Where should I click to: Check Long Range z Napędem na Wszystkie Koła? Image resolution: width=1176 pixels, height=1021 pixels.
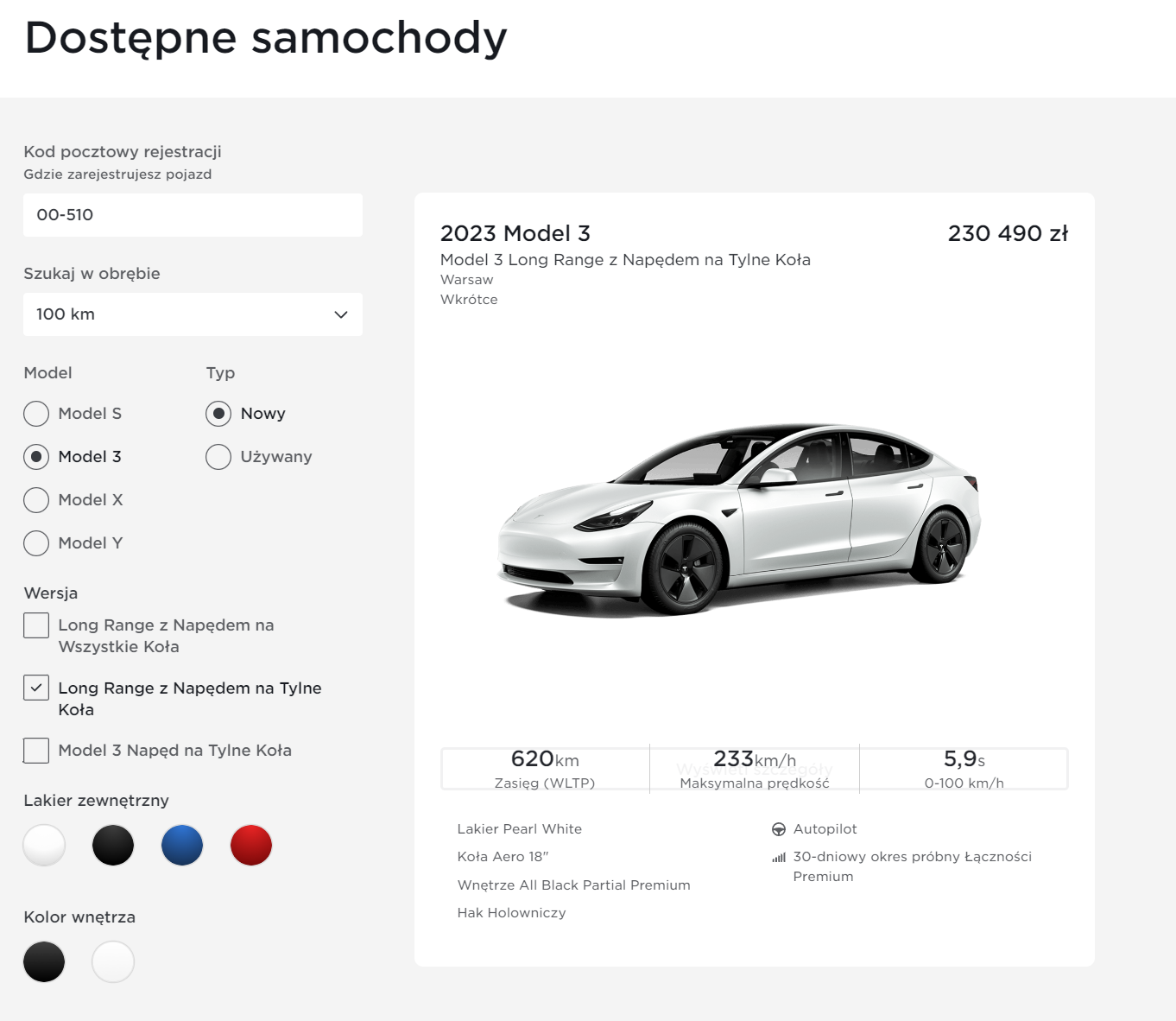point(36,625)
